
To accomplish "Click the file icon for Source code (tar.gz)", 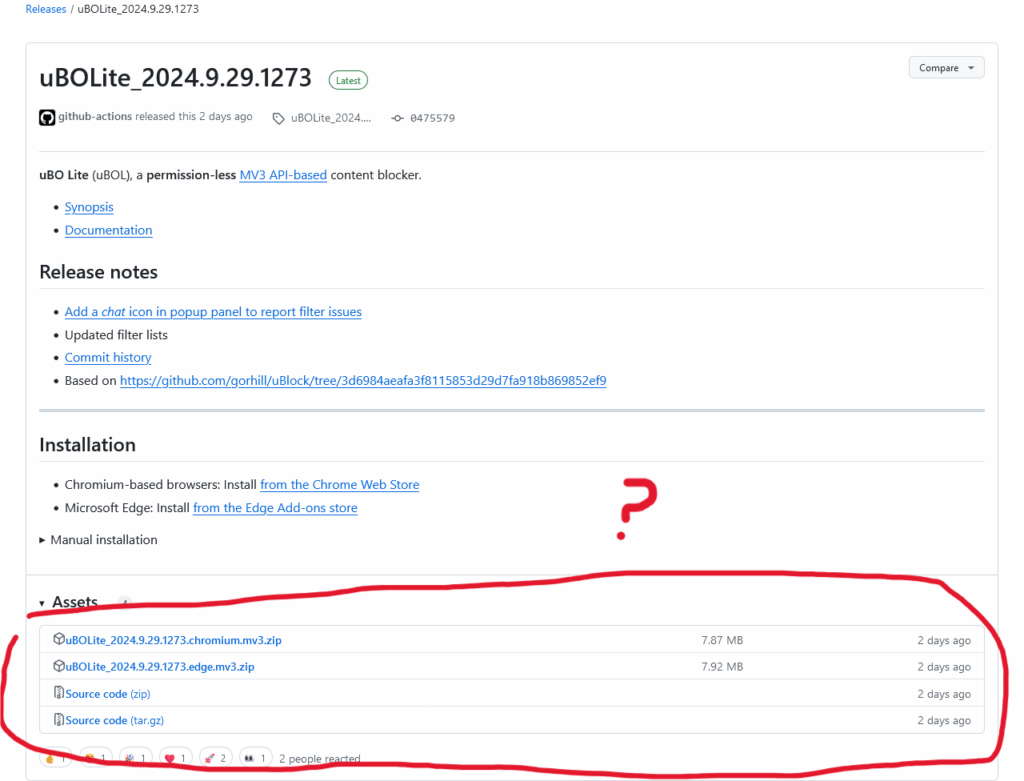I will (x=59, y=720).
